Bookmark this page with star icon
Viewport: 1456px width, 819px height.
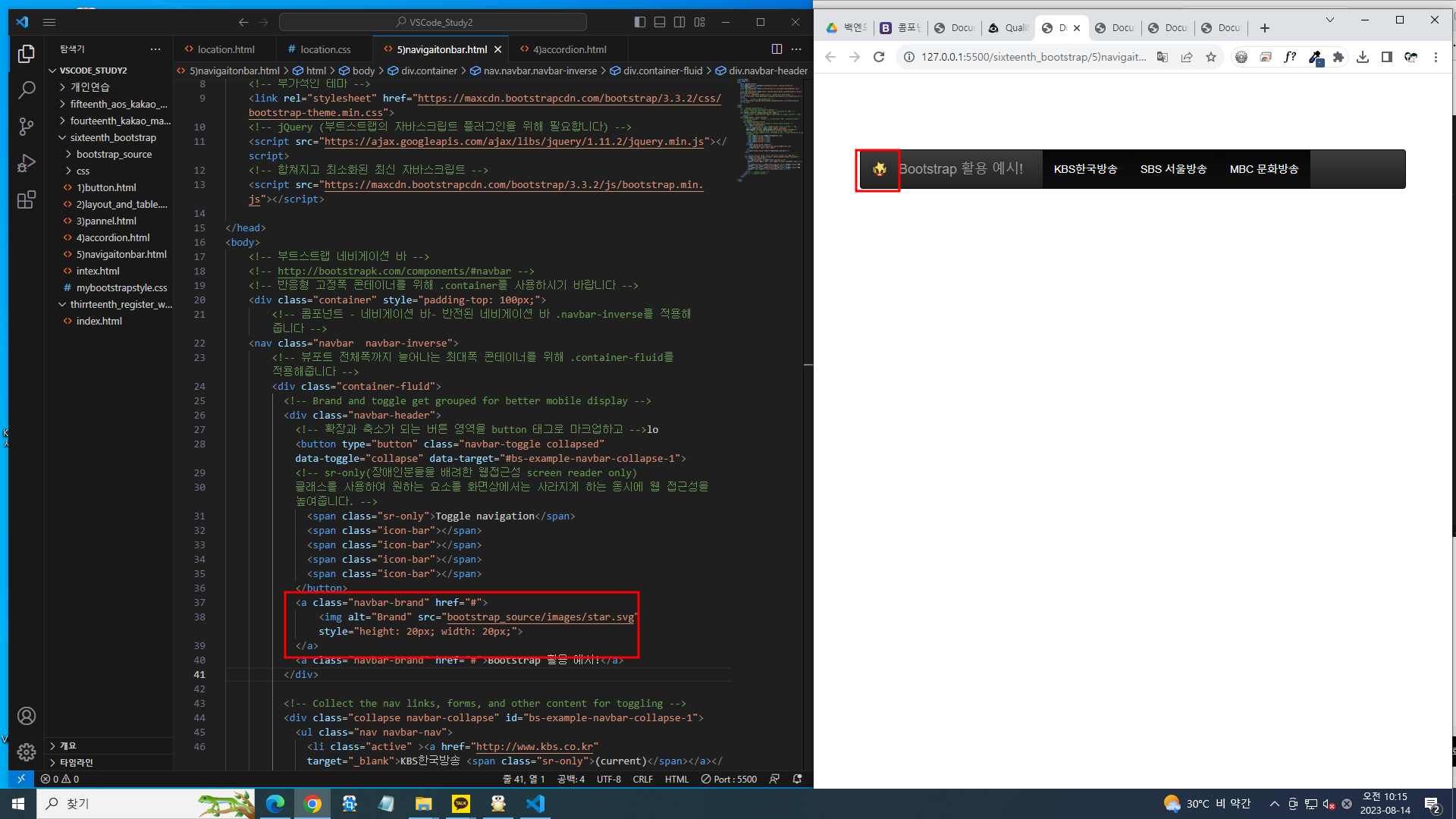[1211, 57]
